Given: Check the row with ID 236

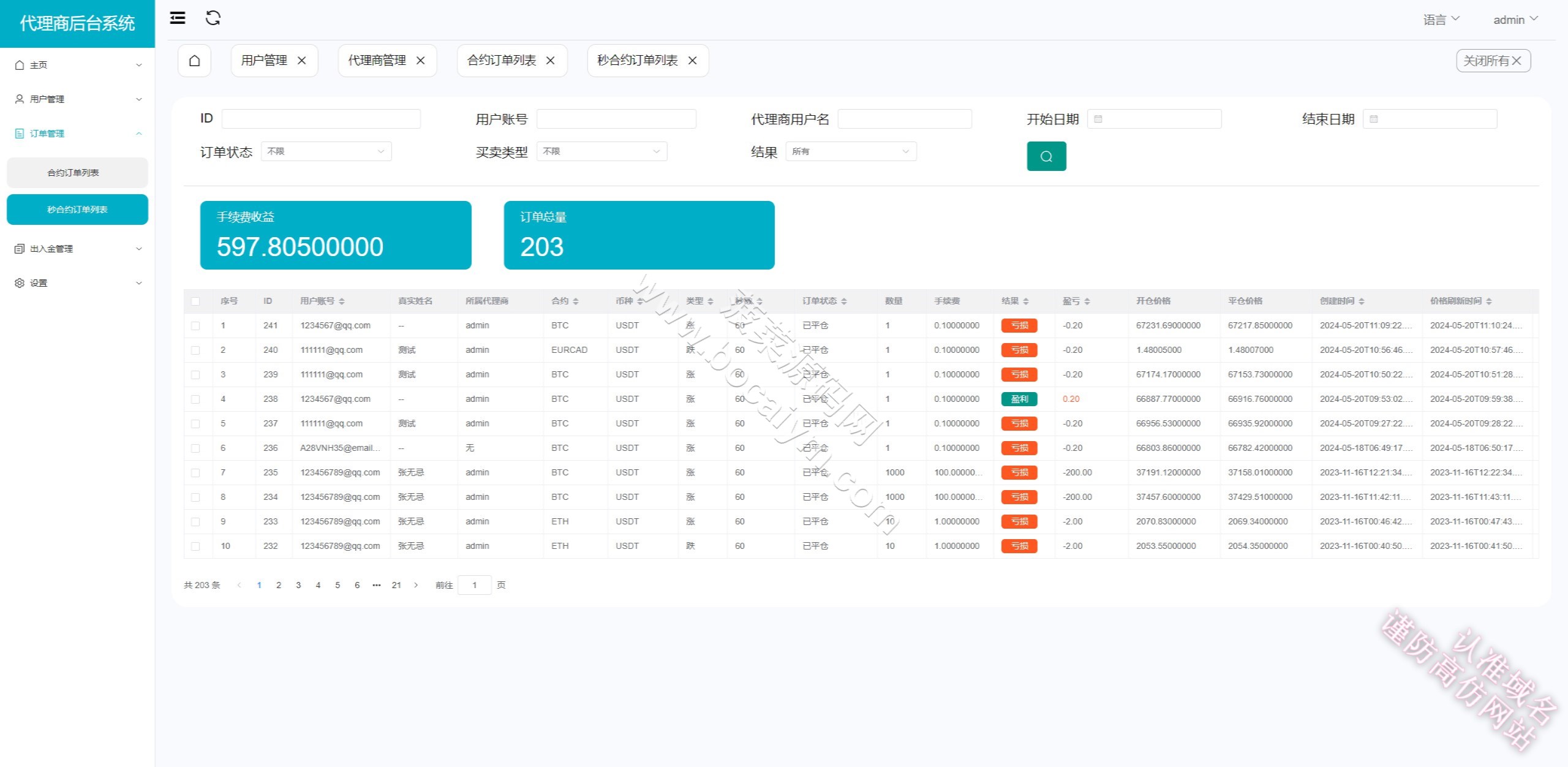Looking at the screenshot, I should pyautogui.click(x=195, y=448).
